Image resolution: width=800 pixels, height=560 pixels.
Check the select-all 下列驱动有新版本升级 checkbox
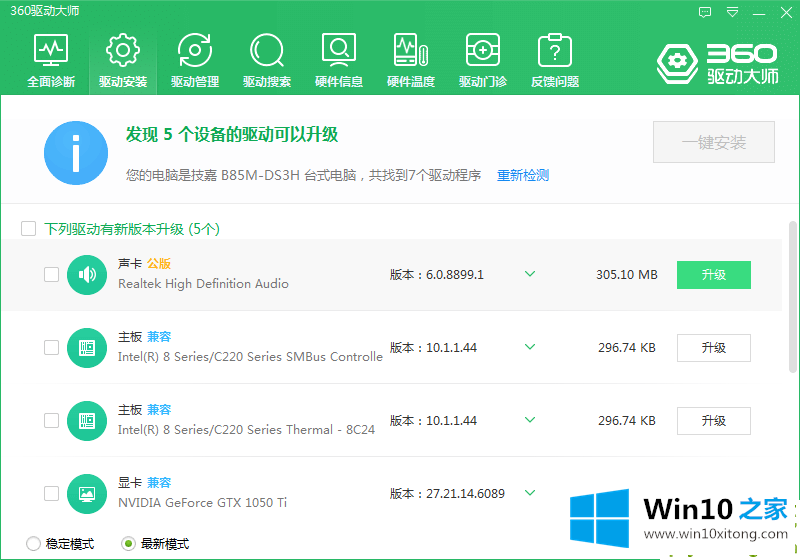click(x=29, y=228)
